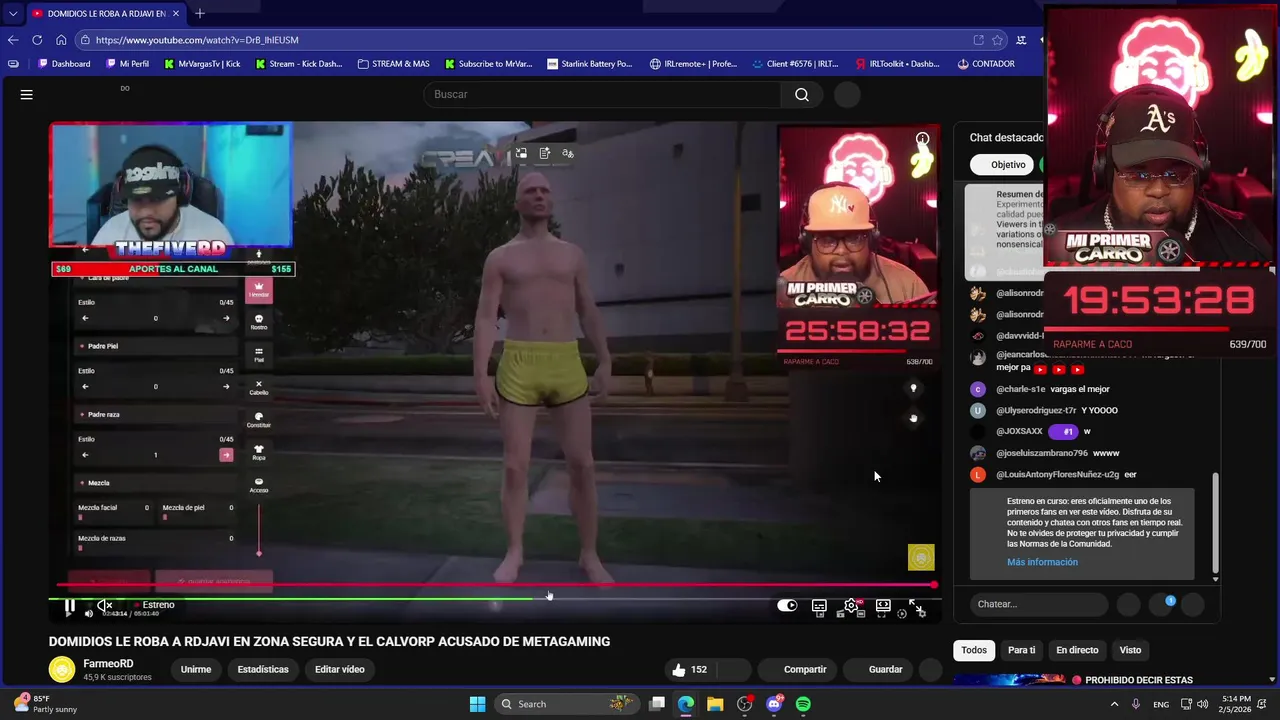This screenshot has width=1280, height=720.
Task: Click the ENG language indicator
Action: (x=1161, y=704)
